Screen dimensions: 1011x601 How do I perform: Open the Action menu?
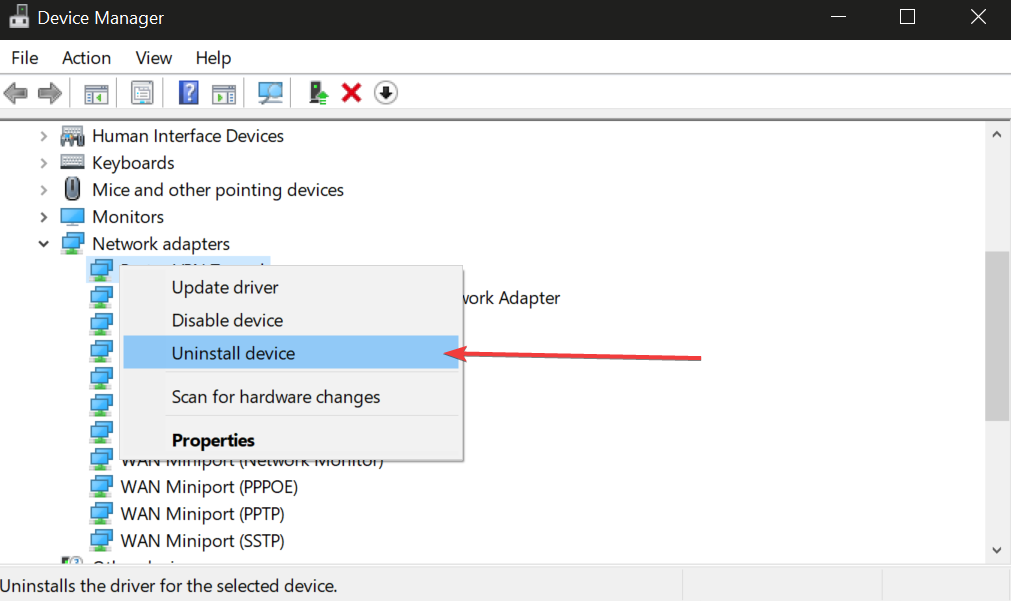pyautogui.click(x=86, y=58)
